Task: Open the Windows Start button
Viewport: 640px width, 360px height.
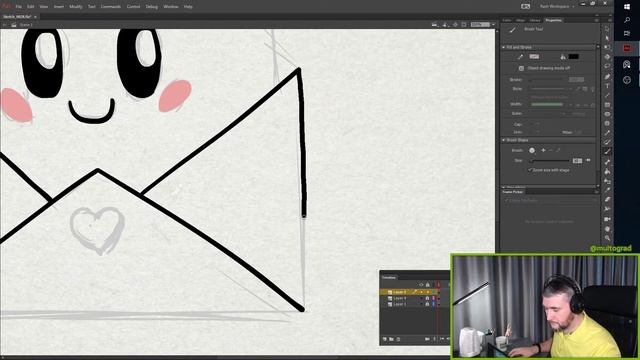Action: click(627, 7)
